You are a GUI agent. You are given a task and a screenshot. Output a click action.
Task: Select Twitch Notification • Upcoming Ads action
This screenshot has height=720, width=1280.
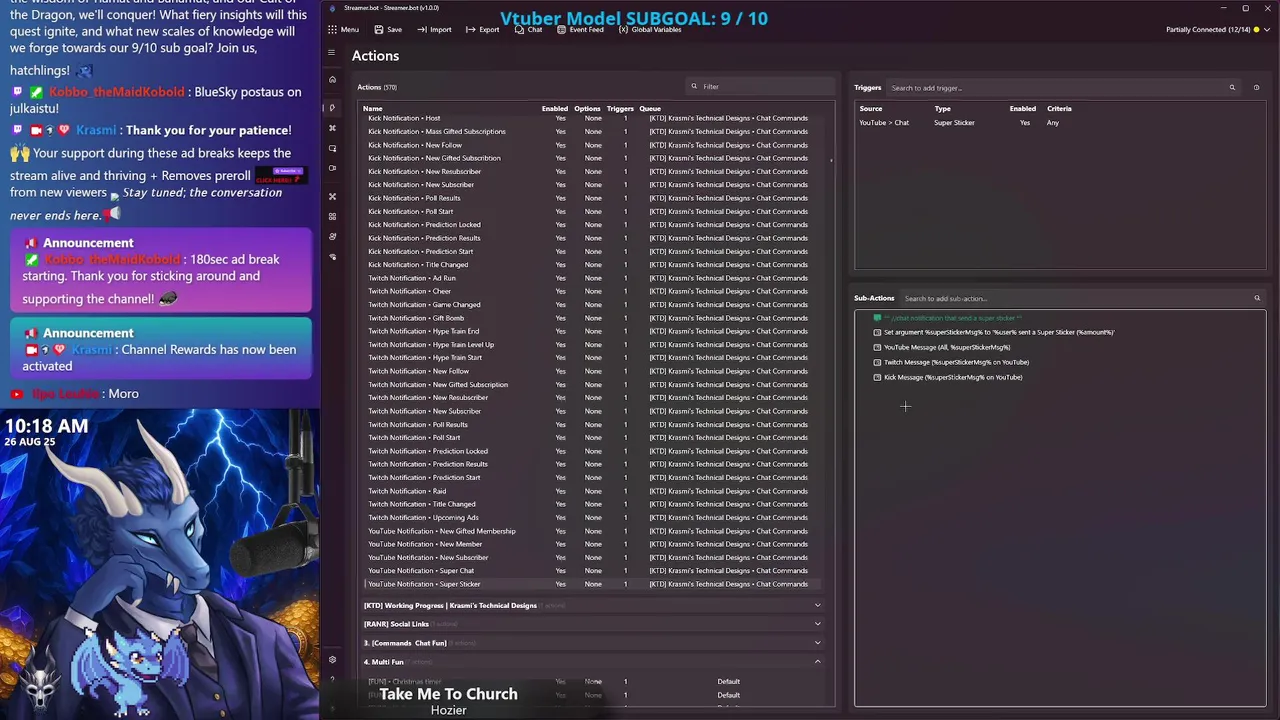(x=592, y=518)
